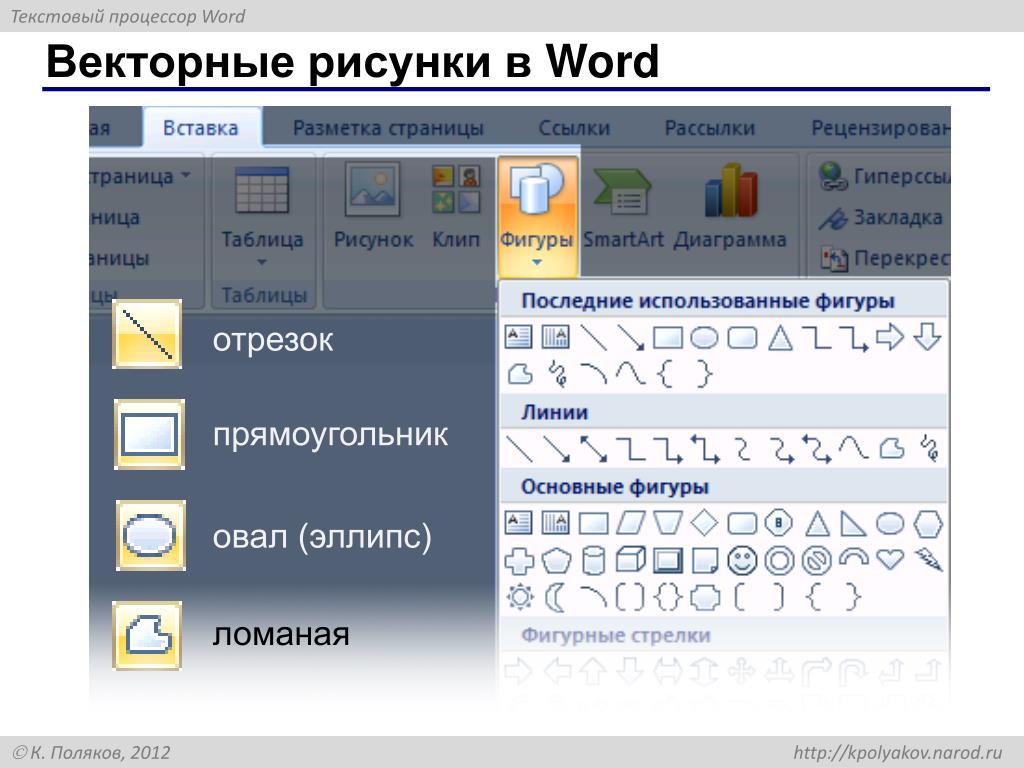Choose the folded corner shape
The height and width of the screenshot is (768, 1024).
click(x=705, y=560)
